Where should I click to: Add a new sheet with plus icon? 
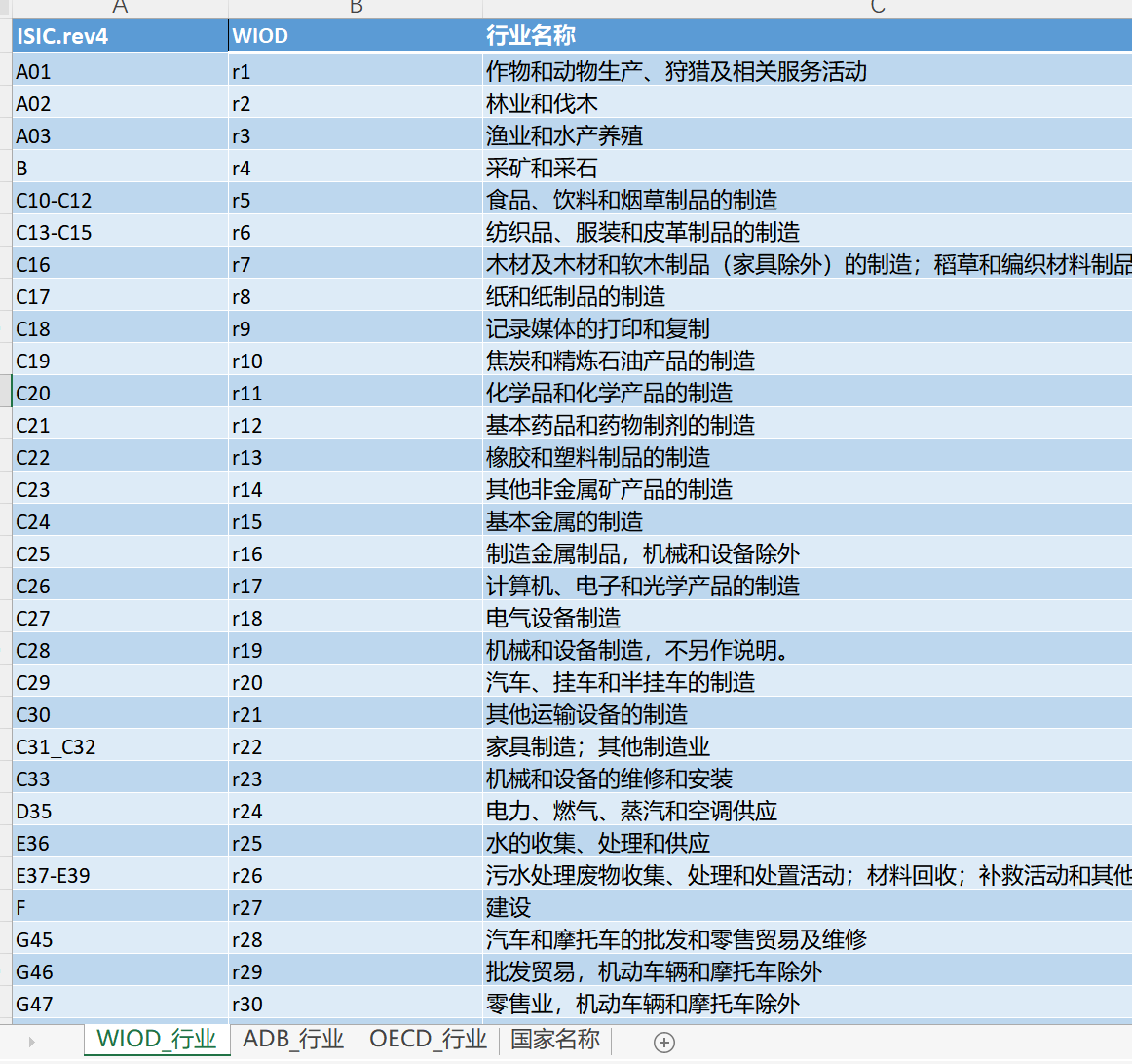tap(663, 1042)
